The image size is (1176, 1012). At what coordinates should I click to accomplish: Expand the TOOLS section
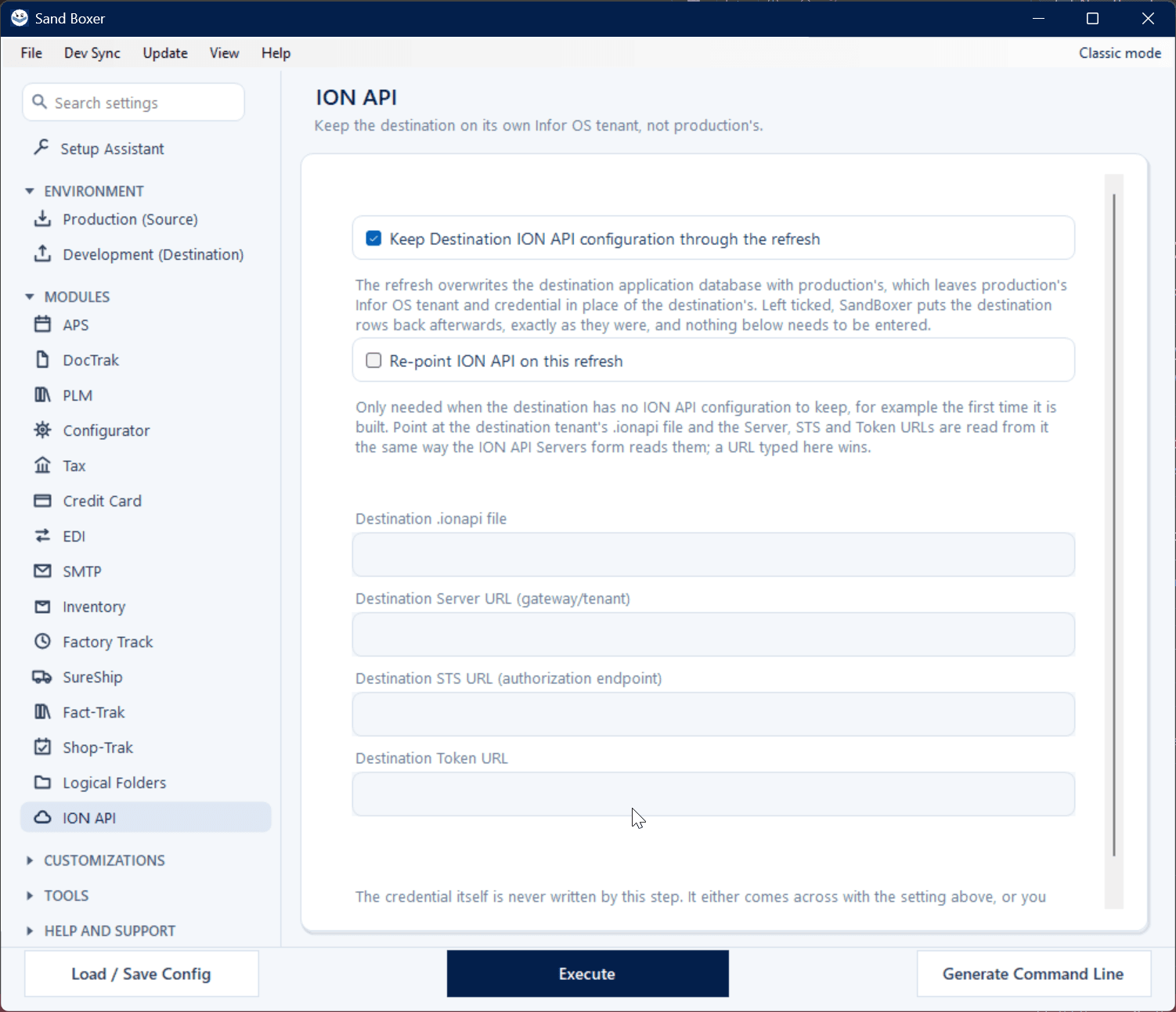pos(30,895)
